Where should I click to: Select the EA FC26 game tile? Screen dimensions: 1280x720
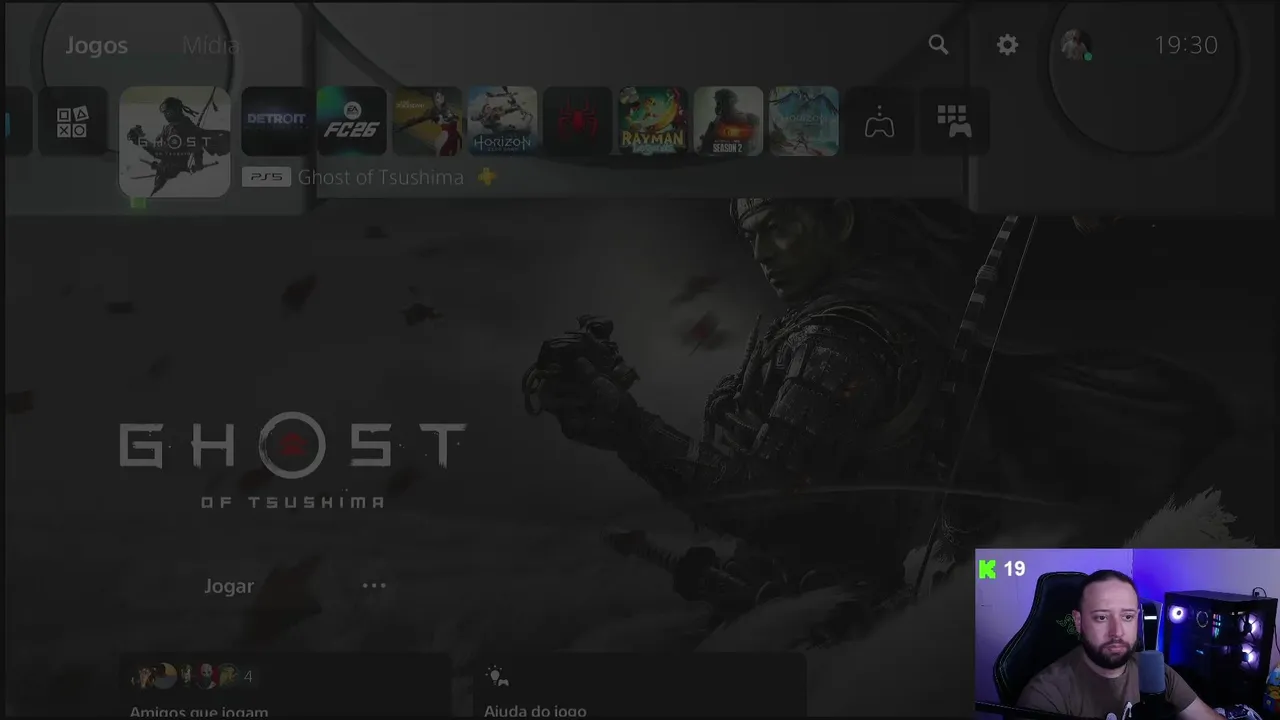(x=352, y=121)
